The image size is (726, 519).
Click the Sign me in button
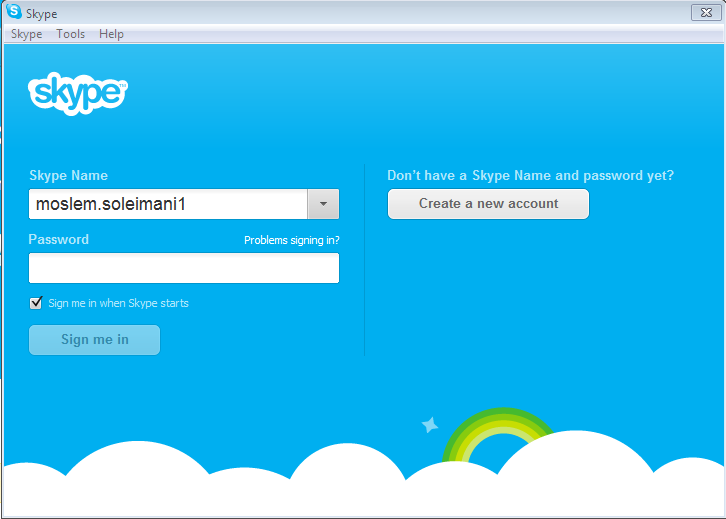[x=94, y=340]
